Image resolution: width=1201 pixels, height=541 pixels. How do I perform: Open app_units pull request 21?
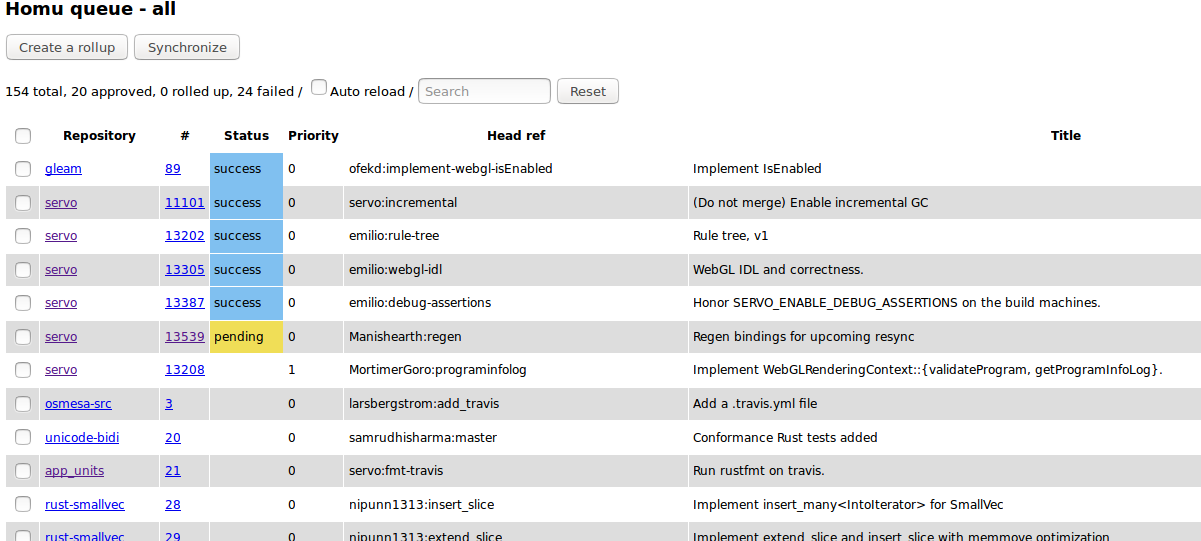(173, 471)
